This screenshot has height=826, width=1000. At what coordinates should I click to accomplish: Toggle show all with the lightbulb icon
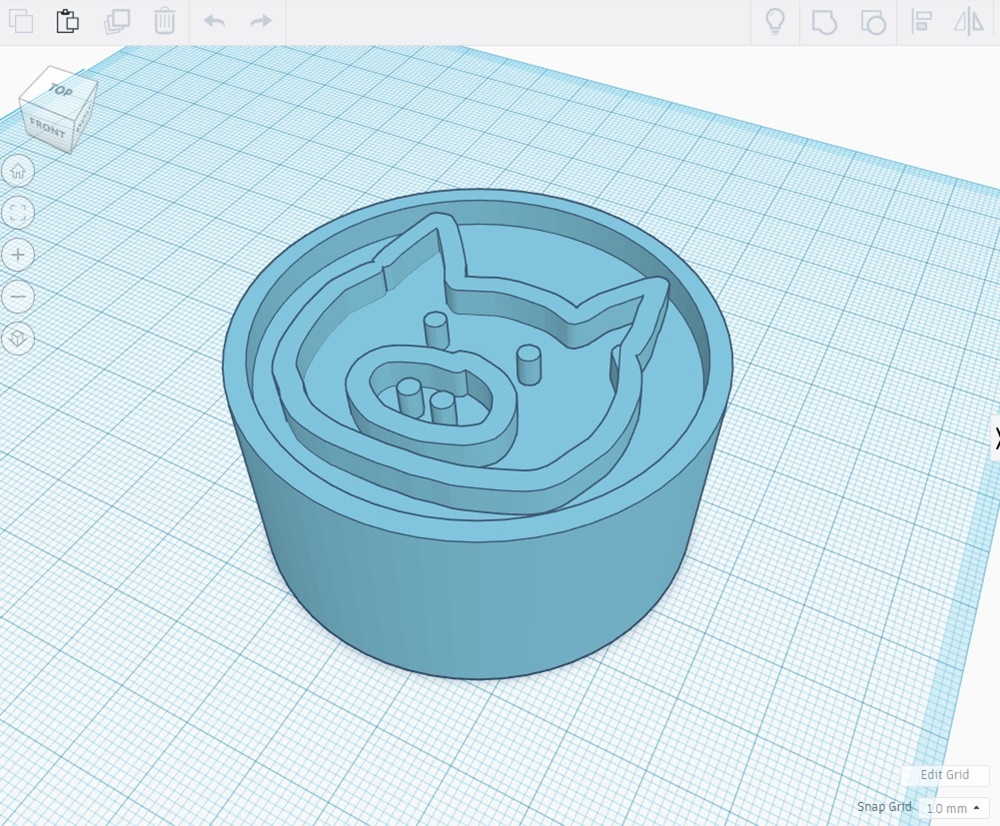774,21
